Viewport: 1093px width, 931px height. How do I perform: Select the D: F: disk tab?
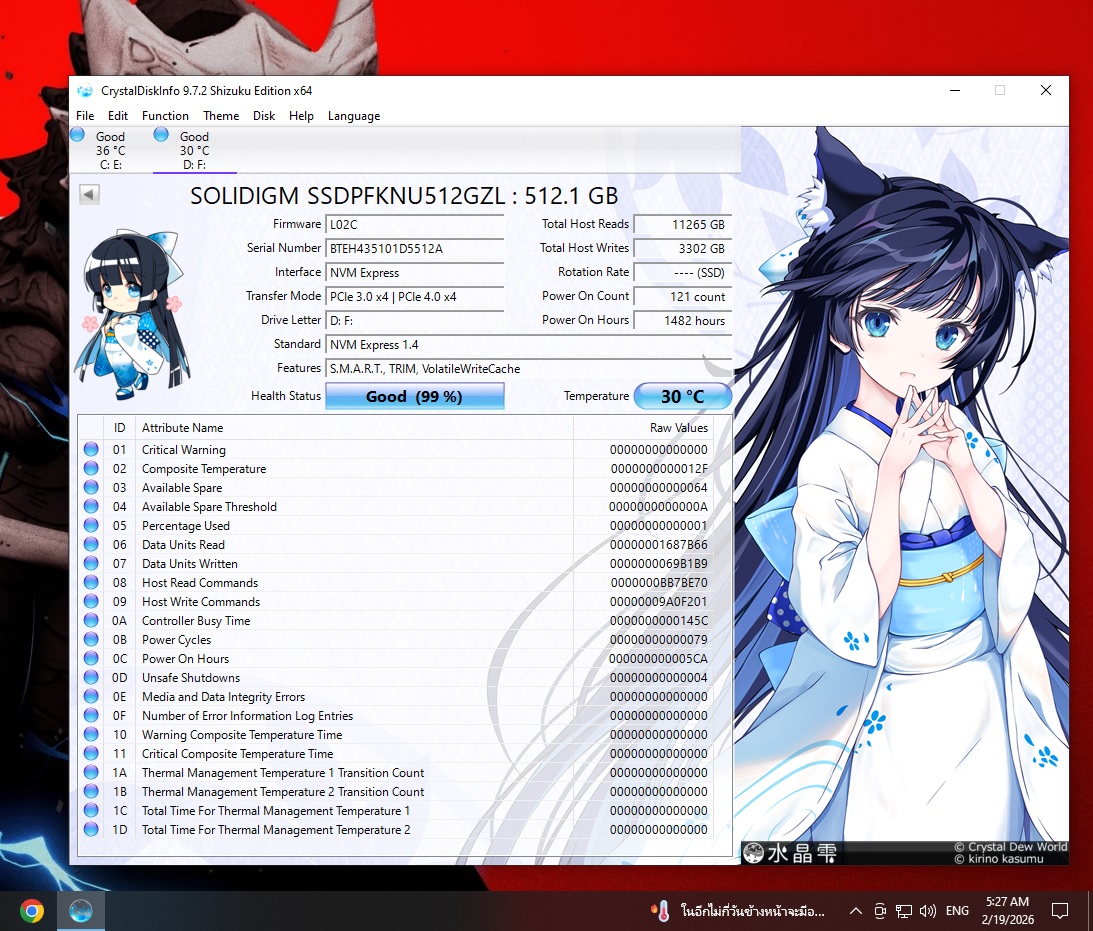194,150
